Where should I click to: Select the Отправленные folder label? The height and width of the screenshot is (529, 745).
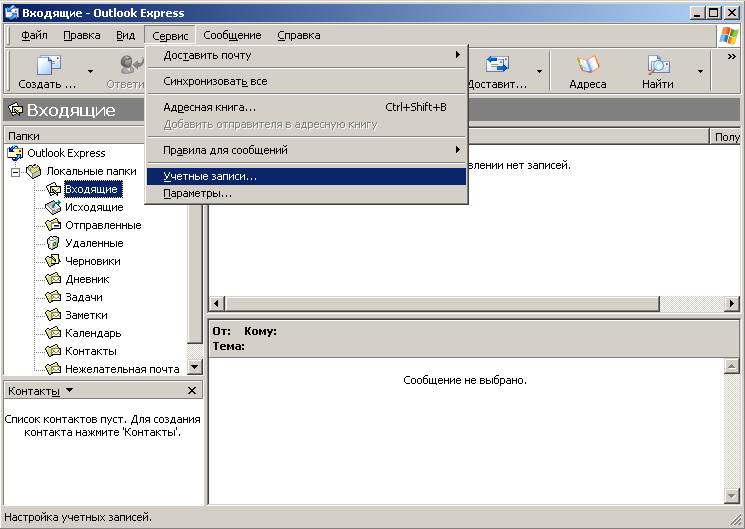(x=103, y=225)
